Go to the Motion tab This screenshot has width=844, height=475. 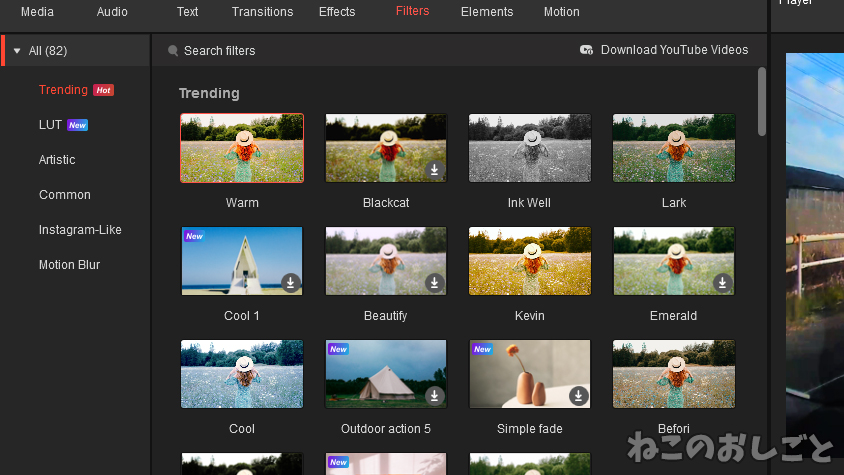click(561, 12)
